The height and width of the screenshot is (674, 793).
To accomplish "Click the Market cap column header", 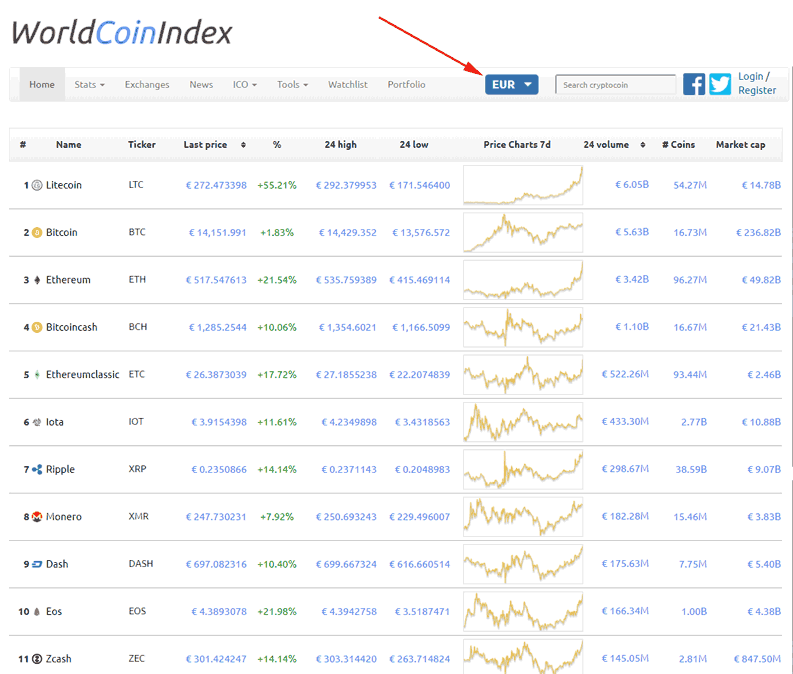I will (740, 145).
